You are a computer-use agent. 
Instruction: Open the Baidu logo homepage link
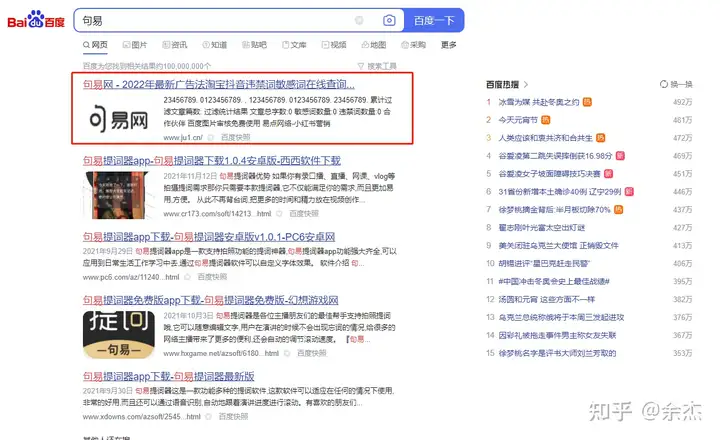36,20
